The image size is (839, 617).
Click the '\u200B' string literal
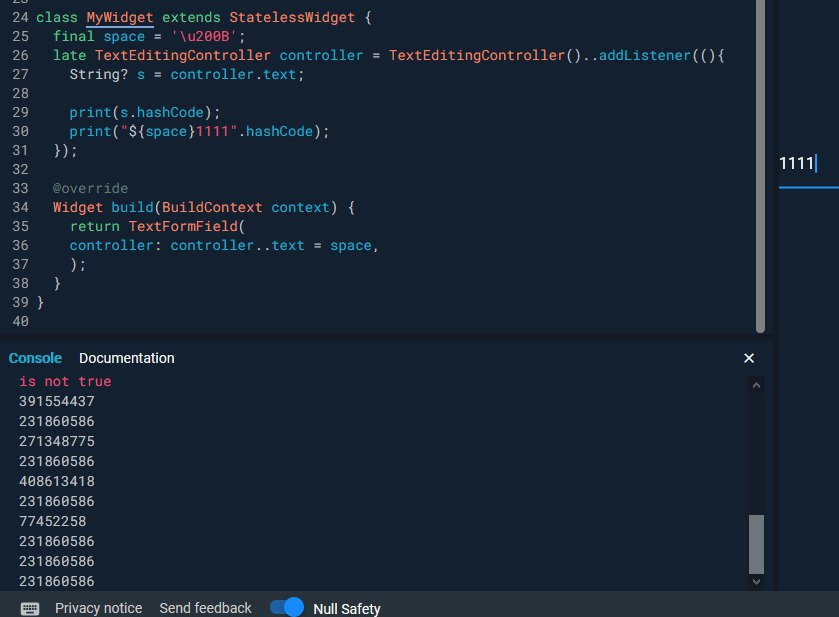(x=204, y=36)
